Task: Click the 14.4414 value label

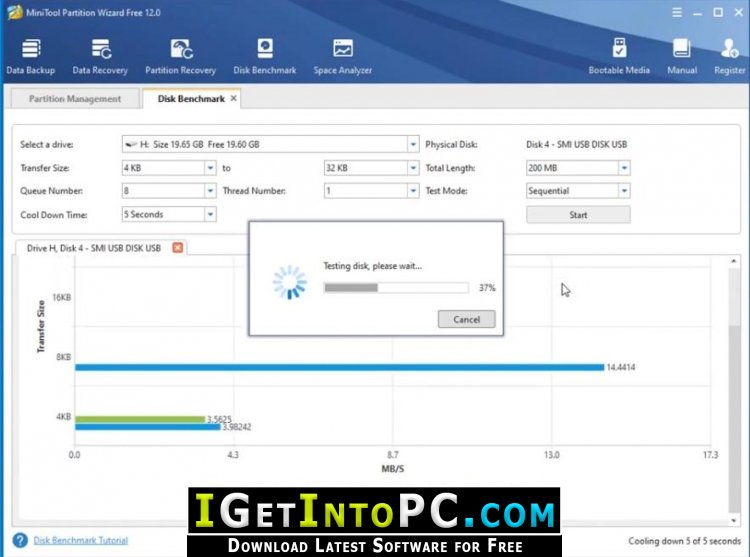Action: pyautogui.click(x=621, y=367)
